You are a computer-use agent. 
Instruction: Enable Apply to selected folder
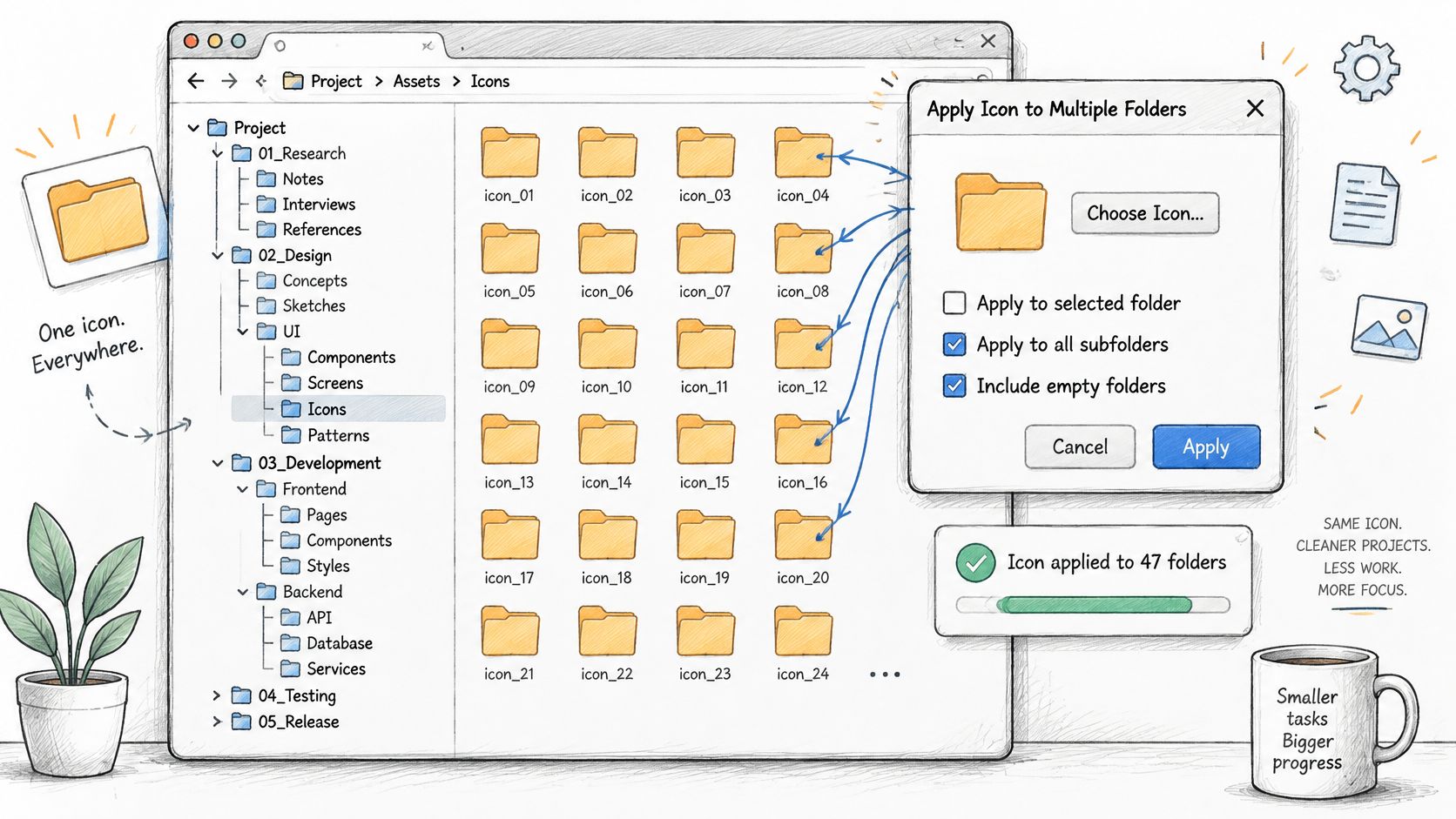click(x=954, y=303)
